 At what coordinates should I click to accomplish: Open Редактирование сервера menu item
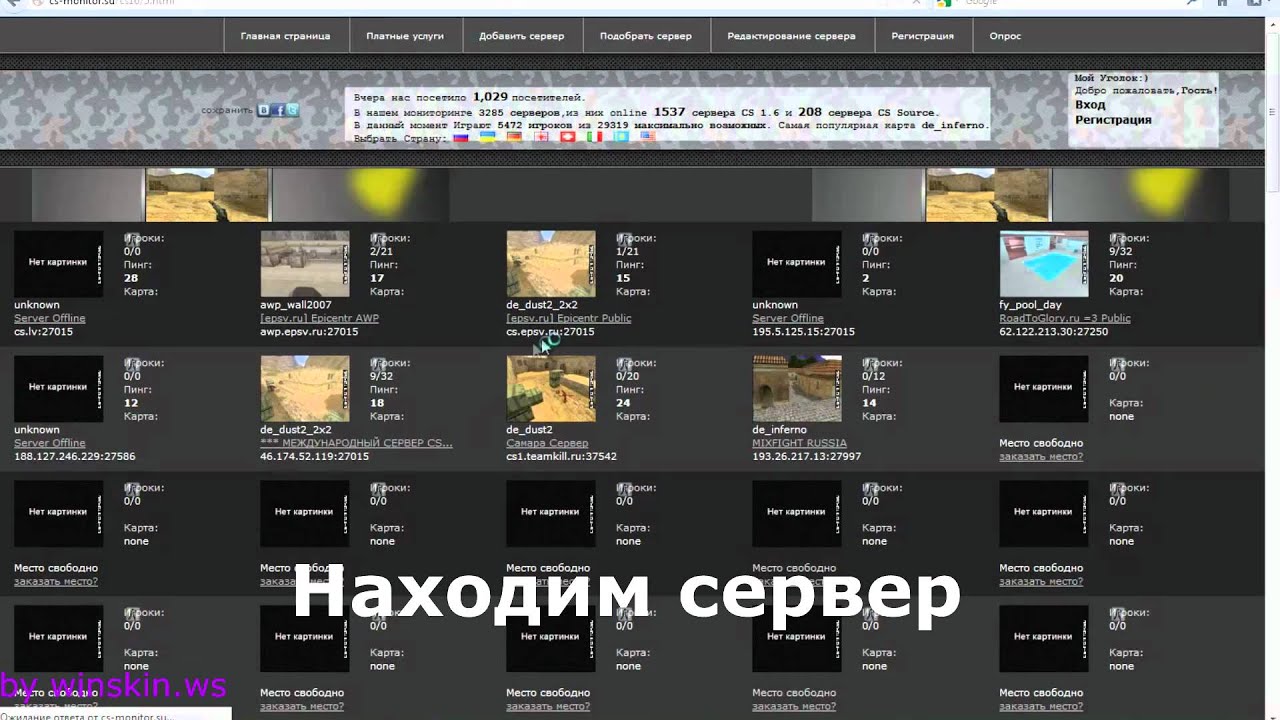tap(791, 36)
